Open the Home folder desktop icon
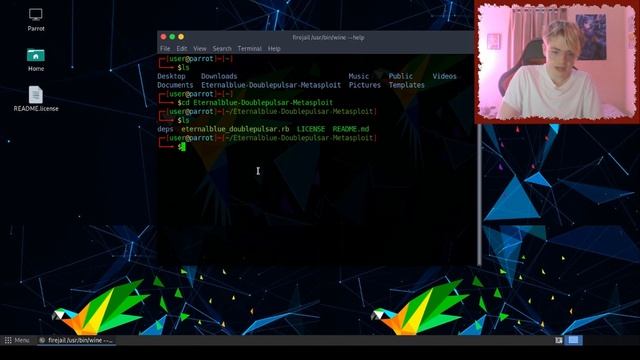This screenshot has width=640, height=360. point(36,60)
